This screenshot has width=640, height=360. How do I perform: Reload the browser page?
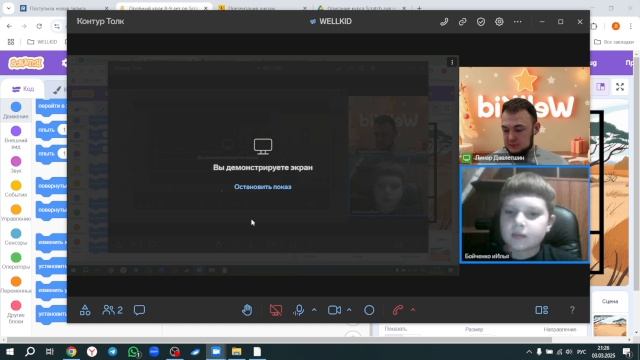coord(39,26)
